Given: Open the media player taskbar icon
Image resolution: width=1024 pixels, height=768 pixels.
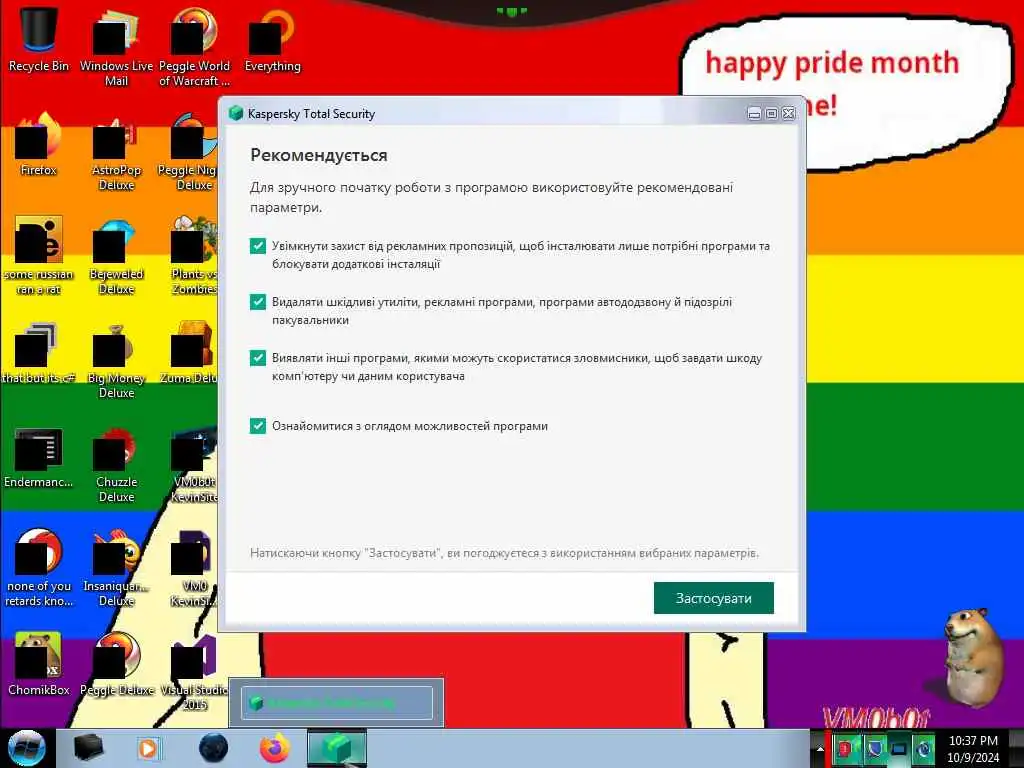Looking at the screenshot, I should click(x=148, y=748).
